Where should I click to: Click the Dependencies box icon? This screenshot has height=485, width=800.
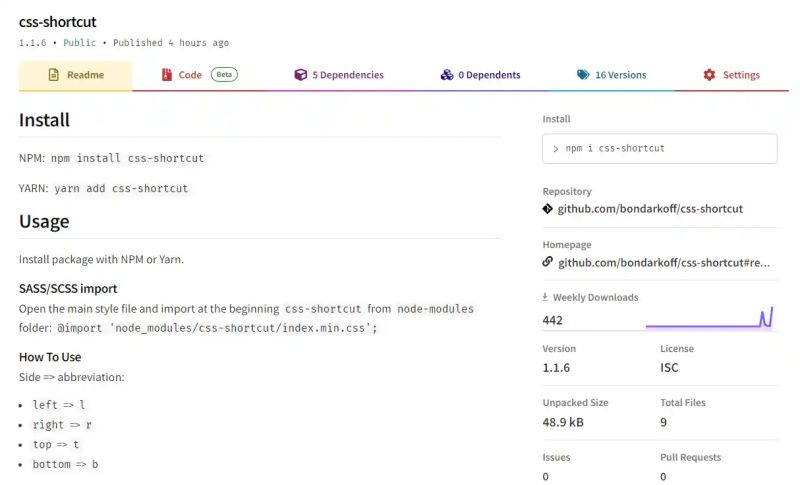(301, 75)
